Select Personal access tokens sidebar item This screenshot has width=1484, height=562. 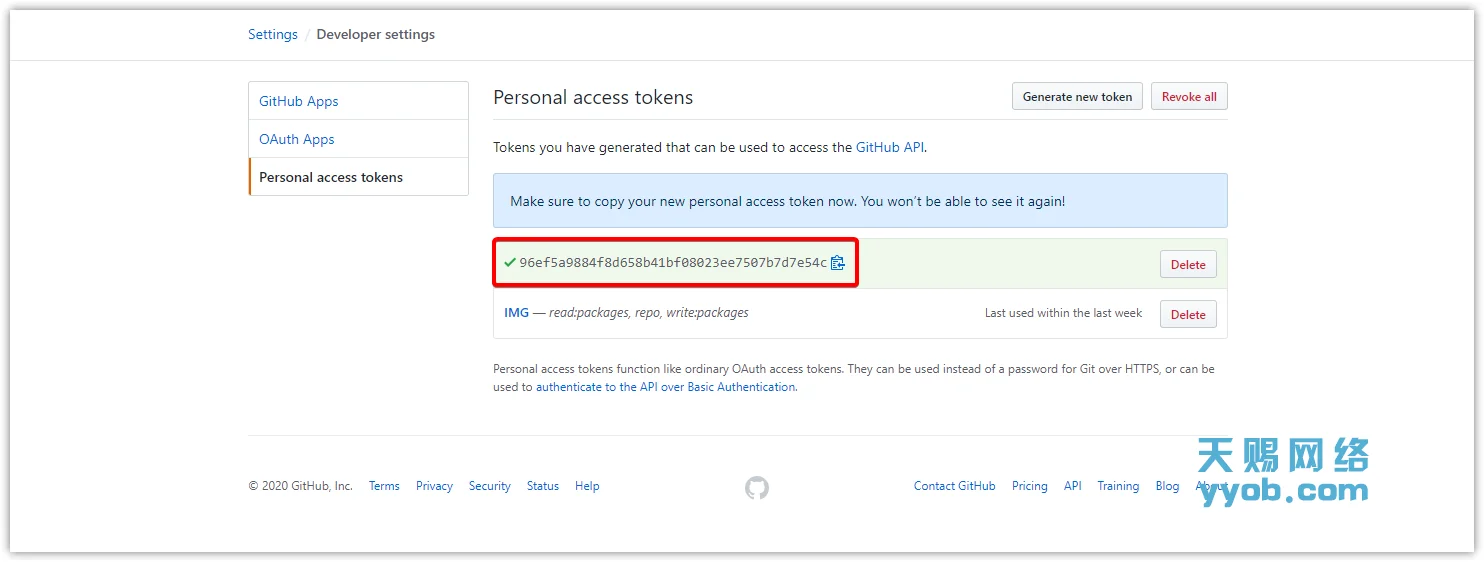pyautogui.click(x=358, y=177)
